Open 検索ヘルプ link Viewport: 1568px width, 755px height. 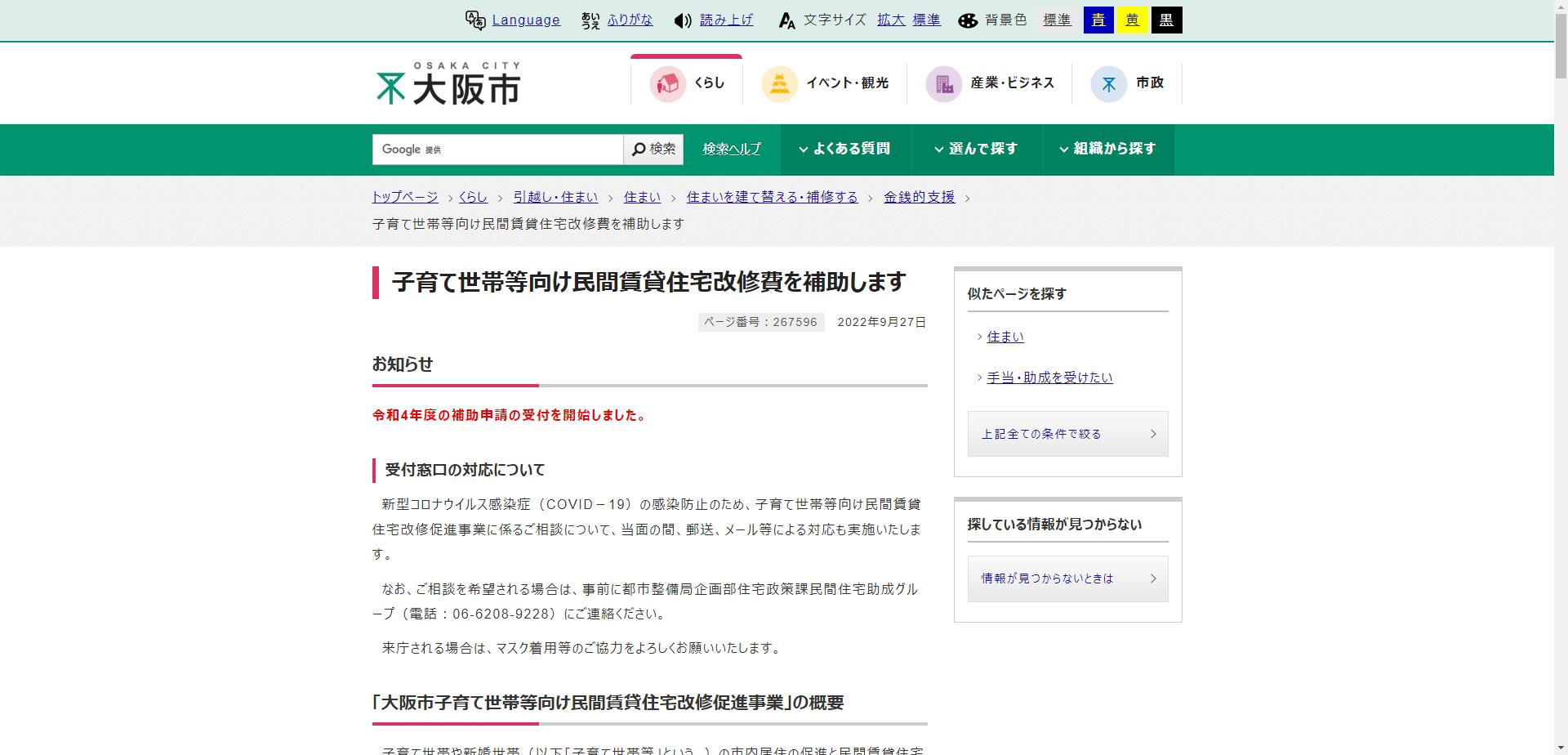click(732, 150)
